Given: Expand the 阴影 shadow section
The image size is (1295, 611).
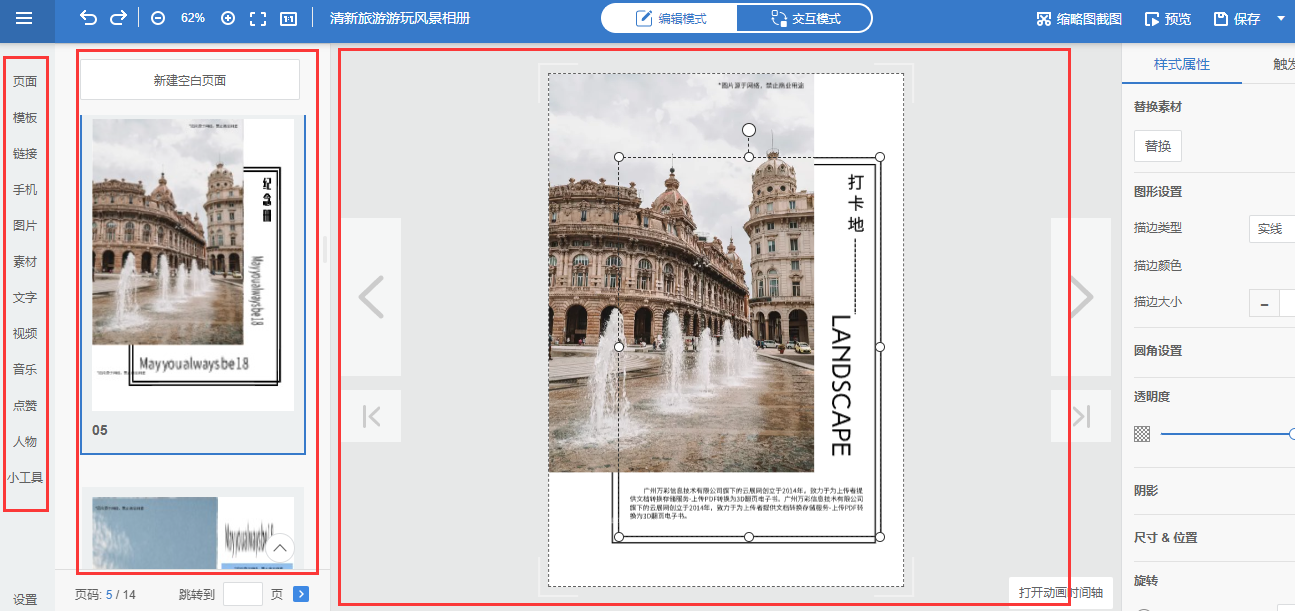Looking at the screenshot, I should (x=1146, y=490).
